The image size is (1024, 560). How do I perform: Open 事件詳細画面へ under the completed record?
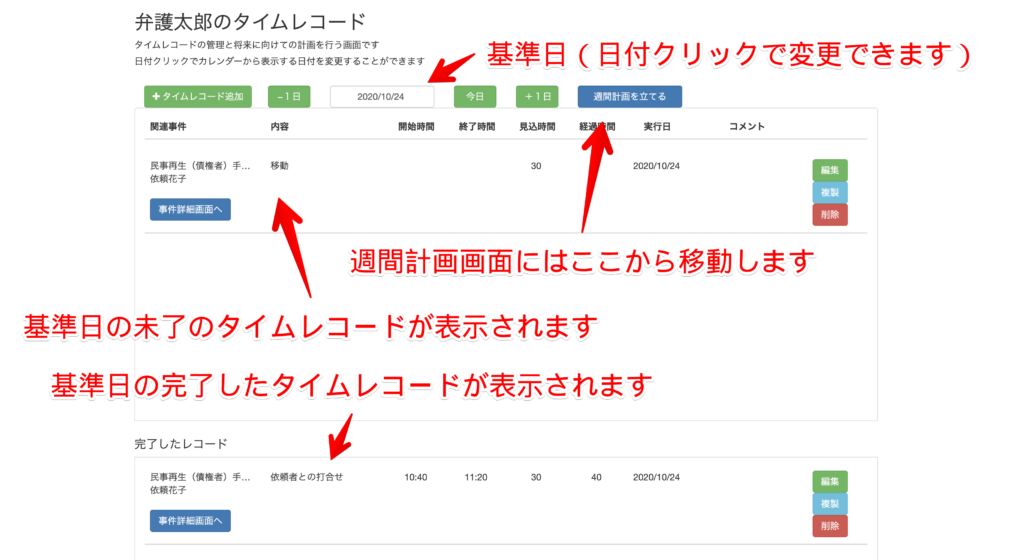(x=190, y=520)
